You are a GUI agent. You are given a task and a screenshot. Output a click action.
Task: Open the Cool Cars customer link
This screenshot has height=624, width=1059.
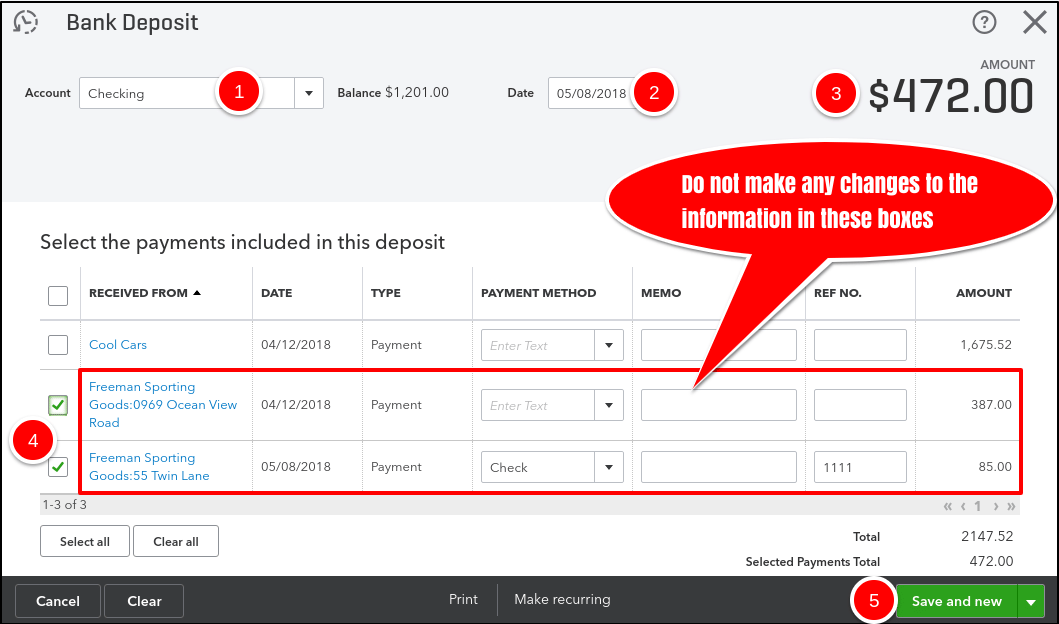coord(118,345)
